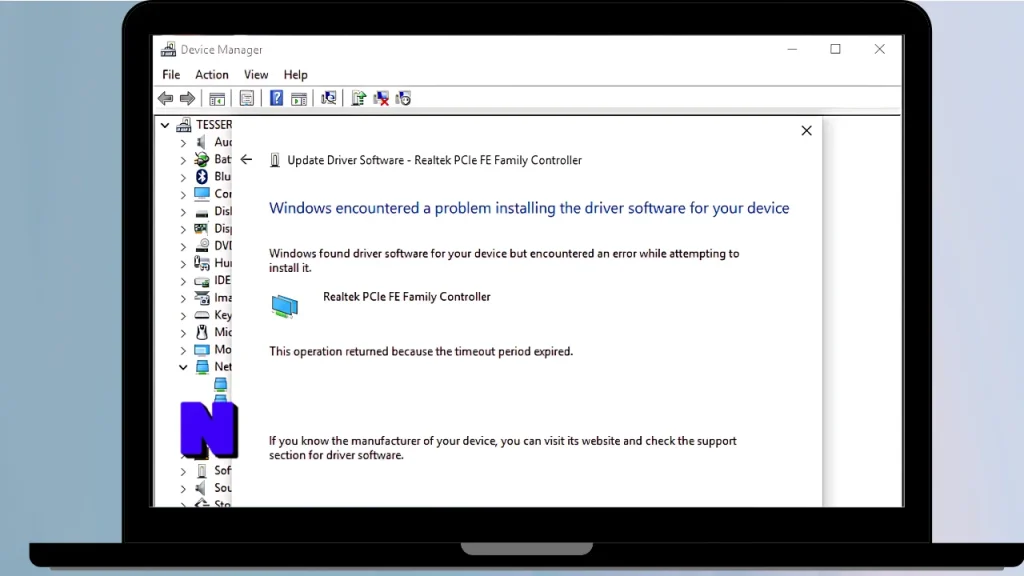Image resolution: width=1024 pixels, height=576 pixels.
Task: Select the Imaging devices category icon
Action: click(x=202, y=298)
